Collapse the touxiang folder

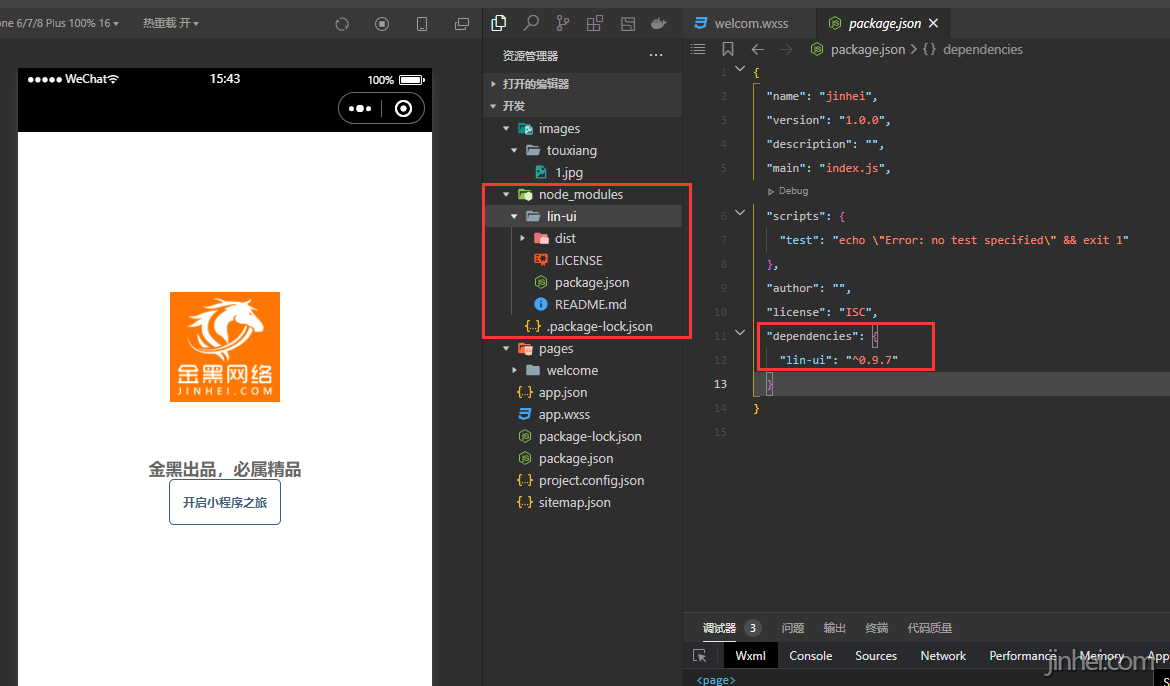tap(514, 151)
